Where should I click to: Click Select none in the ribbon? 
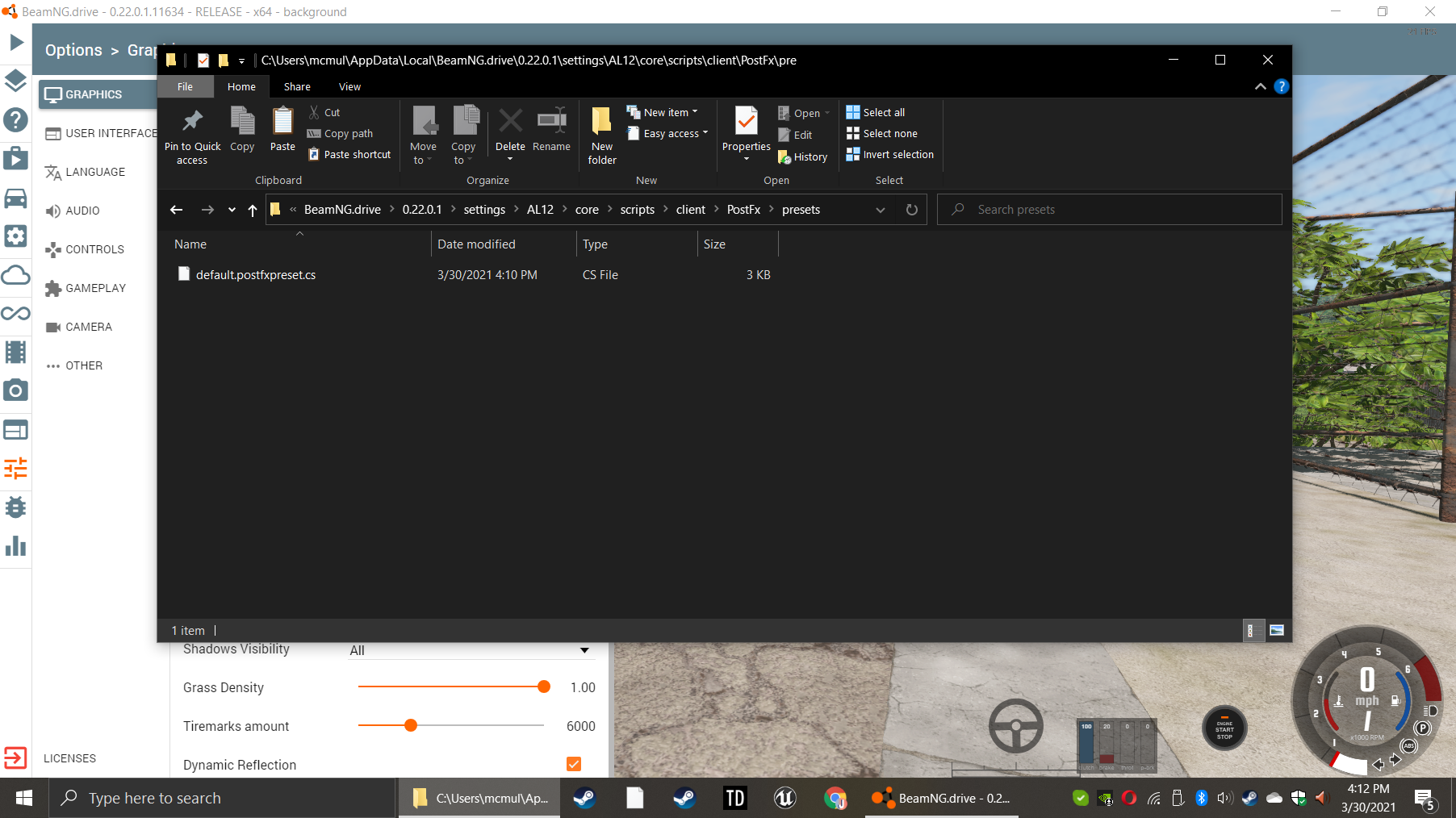tap(882, 133)
